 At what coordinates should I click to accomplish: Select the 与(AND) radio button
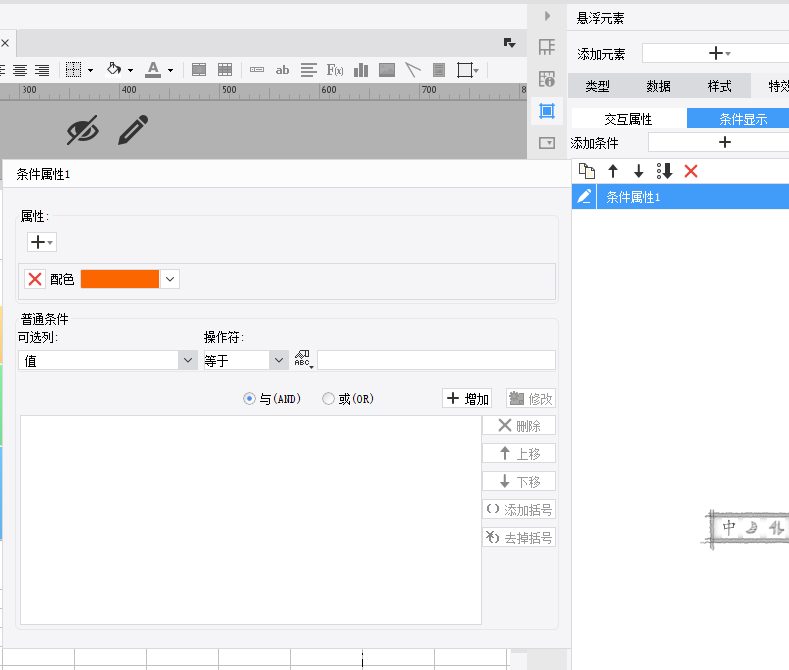click(250, 399)
